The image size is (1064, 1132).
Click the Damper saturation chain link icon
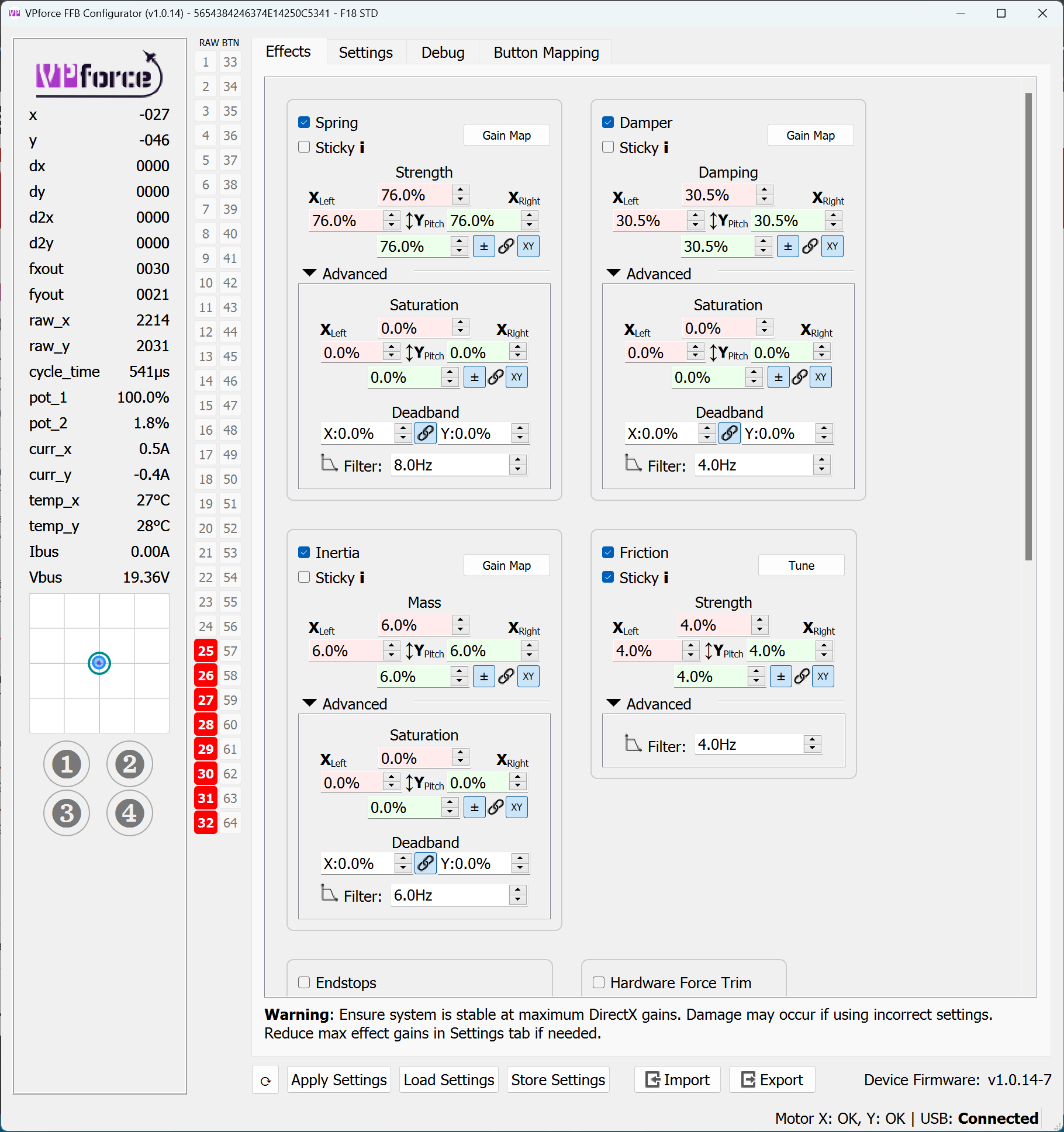800,378
